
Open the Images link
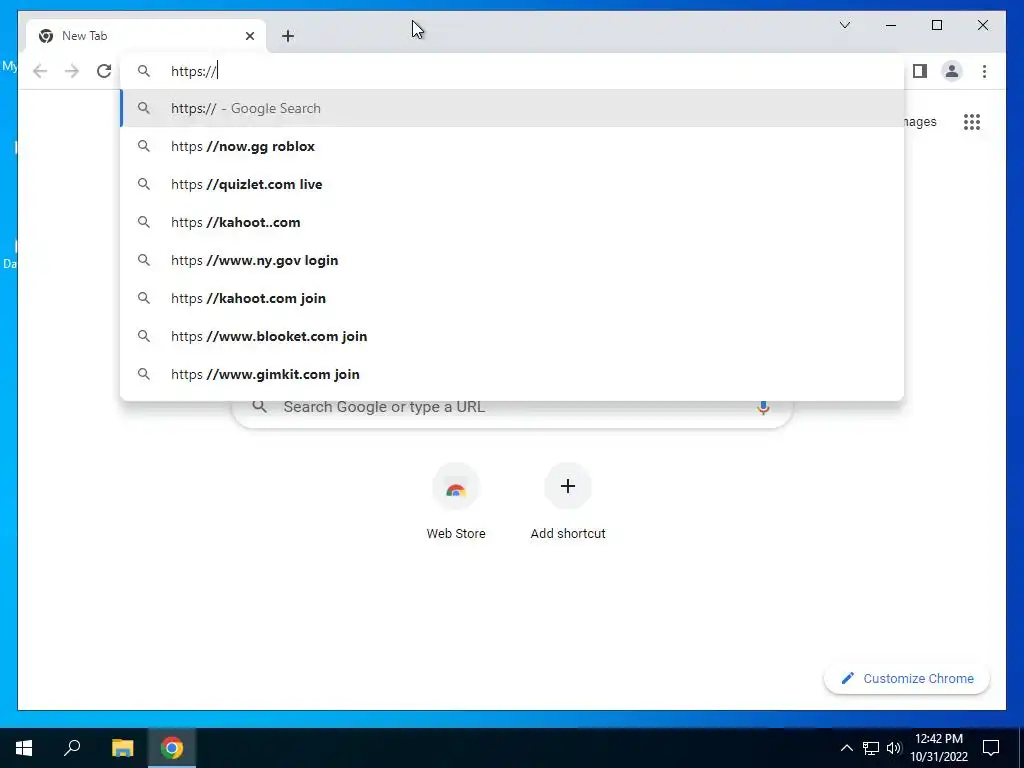pos(921,121)
